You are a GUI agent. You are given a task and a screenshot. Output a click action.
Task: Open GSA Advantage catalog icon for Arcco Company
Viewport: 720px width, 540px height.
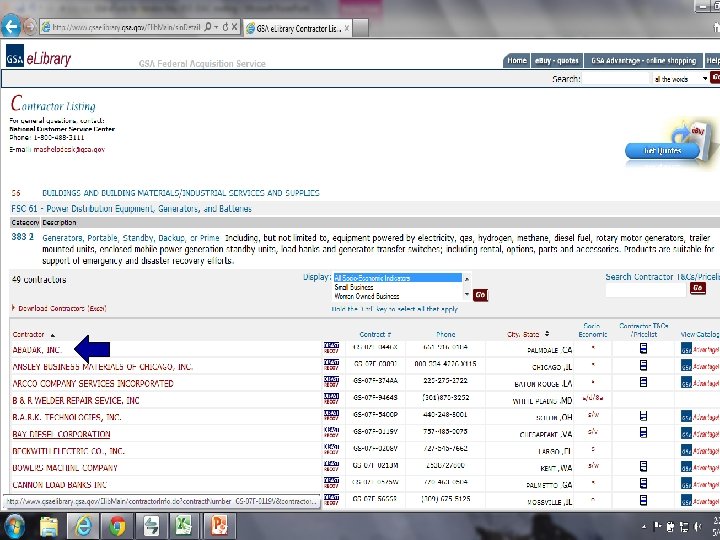coord(700,382)
